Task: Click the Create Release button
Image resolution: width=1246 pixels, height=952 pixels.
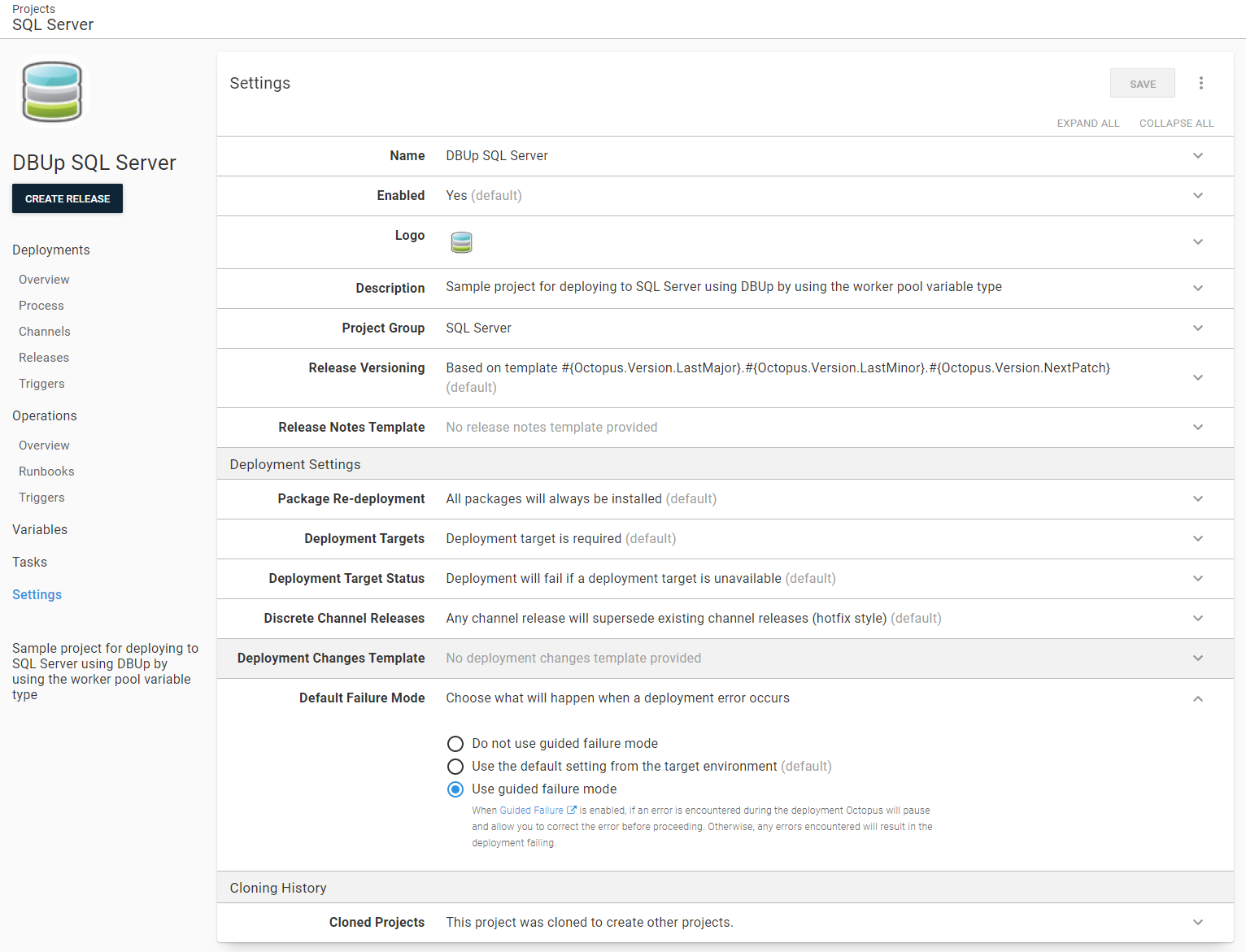Action: tap(68, 198)
